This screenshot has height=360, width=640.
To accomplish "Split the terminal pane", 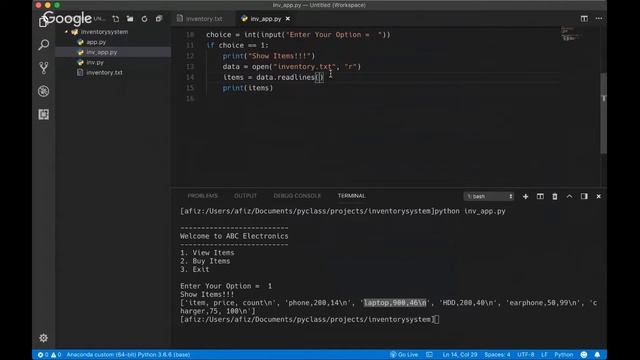I will click(x=540, y=196).
